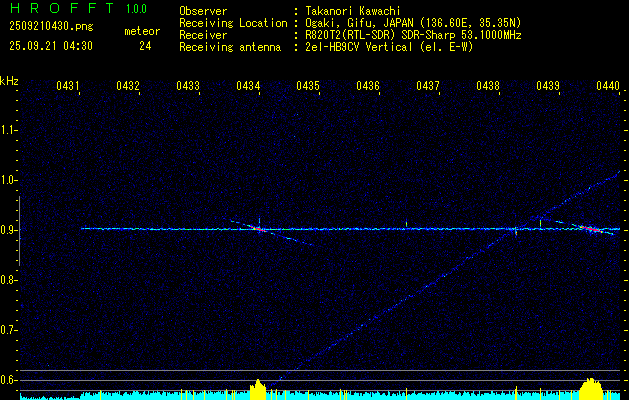Click the Observer label

[x=203, y=11]
